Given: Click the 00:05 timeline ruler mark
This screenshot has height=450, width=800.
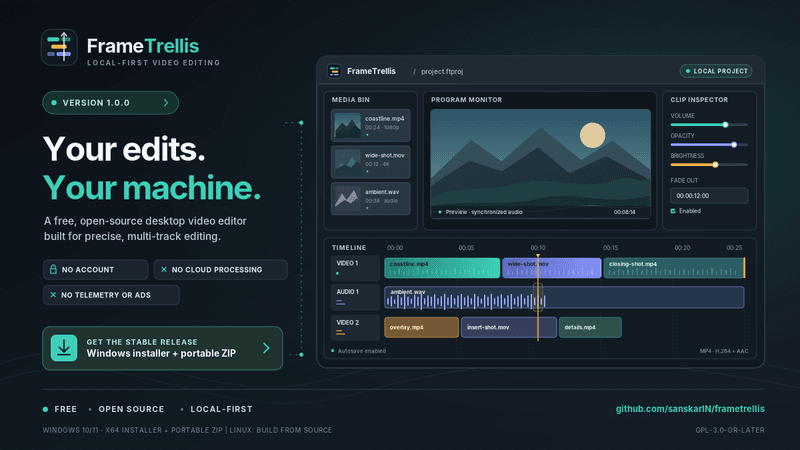Looking at the screenshot, I should tap(466, 248).
